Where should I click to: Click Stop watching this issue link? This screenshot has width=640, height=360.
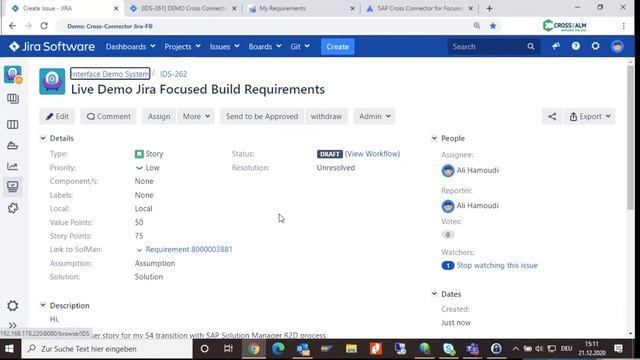point(497,265)
